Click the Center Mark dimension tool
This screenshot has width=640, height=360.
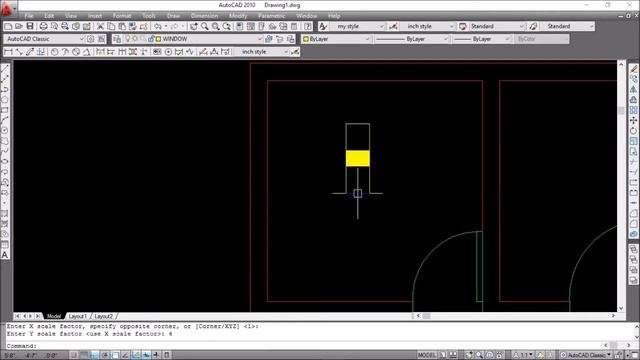tap(168, 52)
